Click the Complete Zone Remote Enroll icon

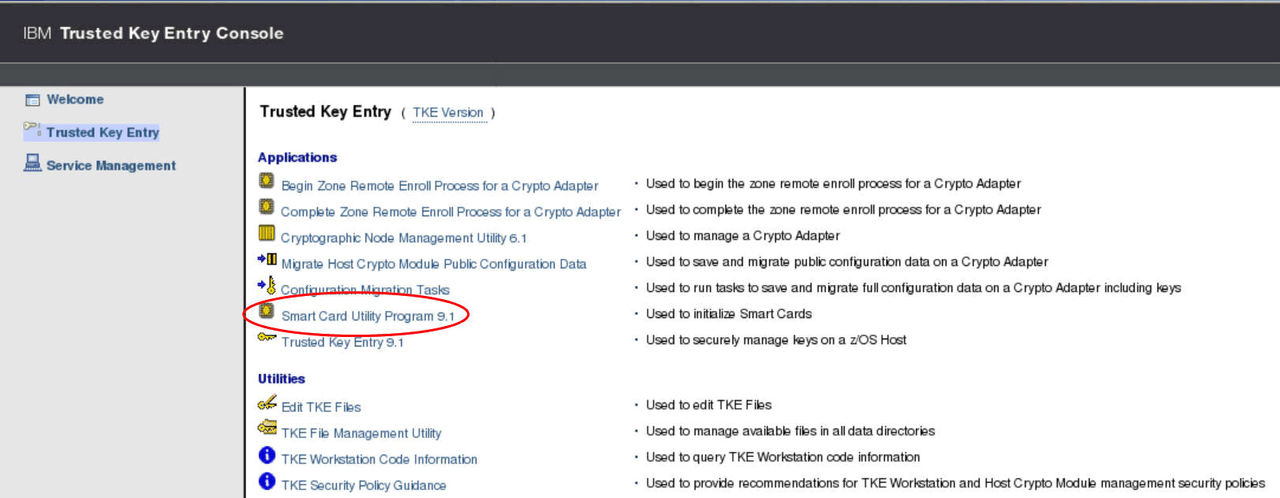(x=266, y=208)
